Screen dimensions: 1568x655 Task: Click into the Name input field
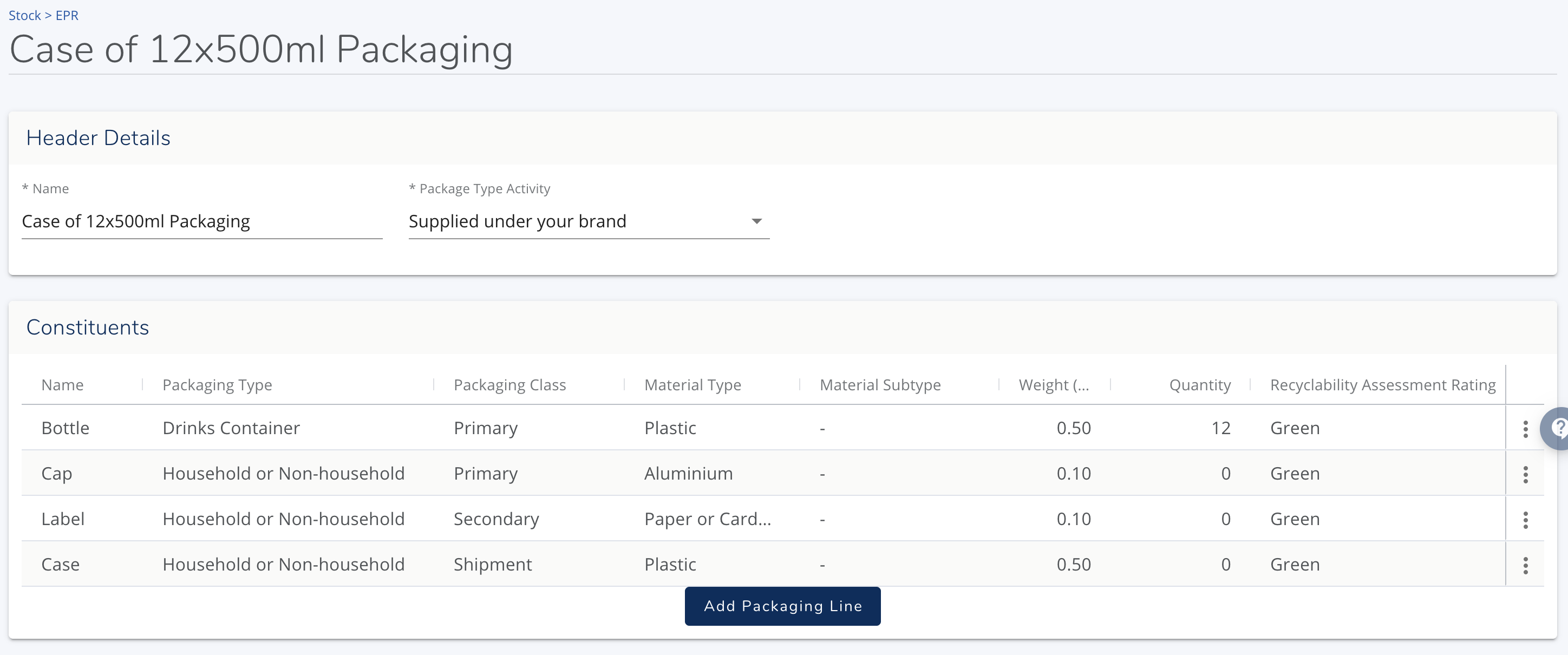pos(201,221)
